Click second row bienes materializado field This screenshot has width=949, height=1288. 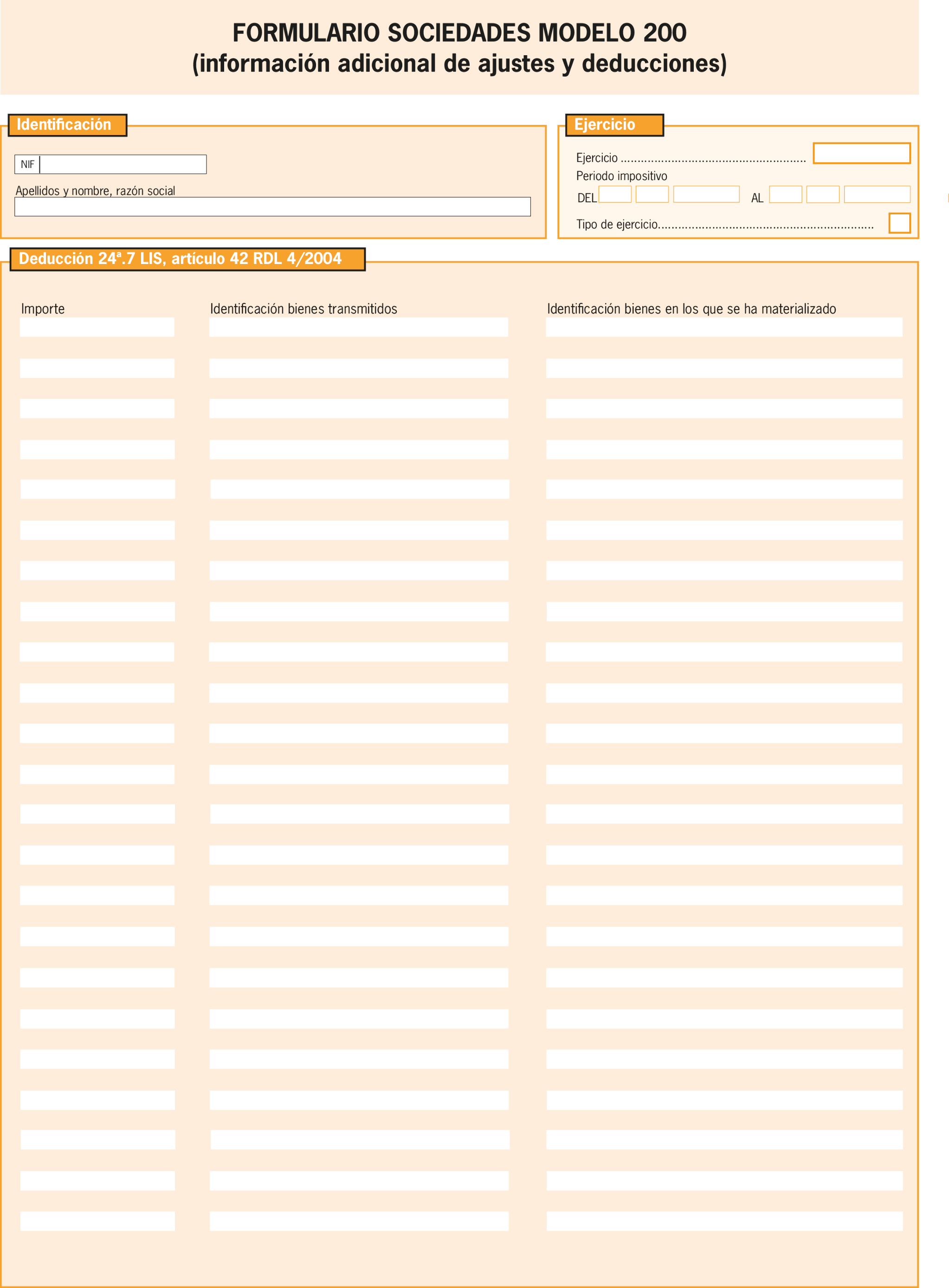pyautogui.click(x=724, y=368)
